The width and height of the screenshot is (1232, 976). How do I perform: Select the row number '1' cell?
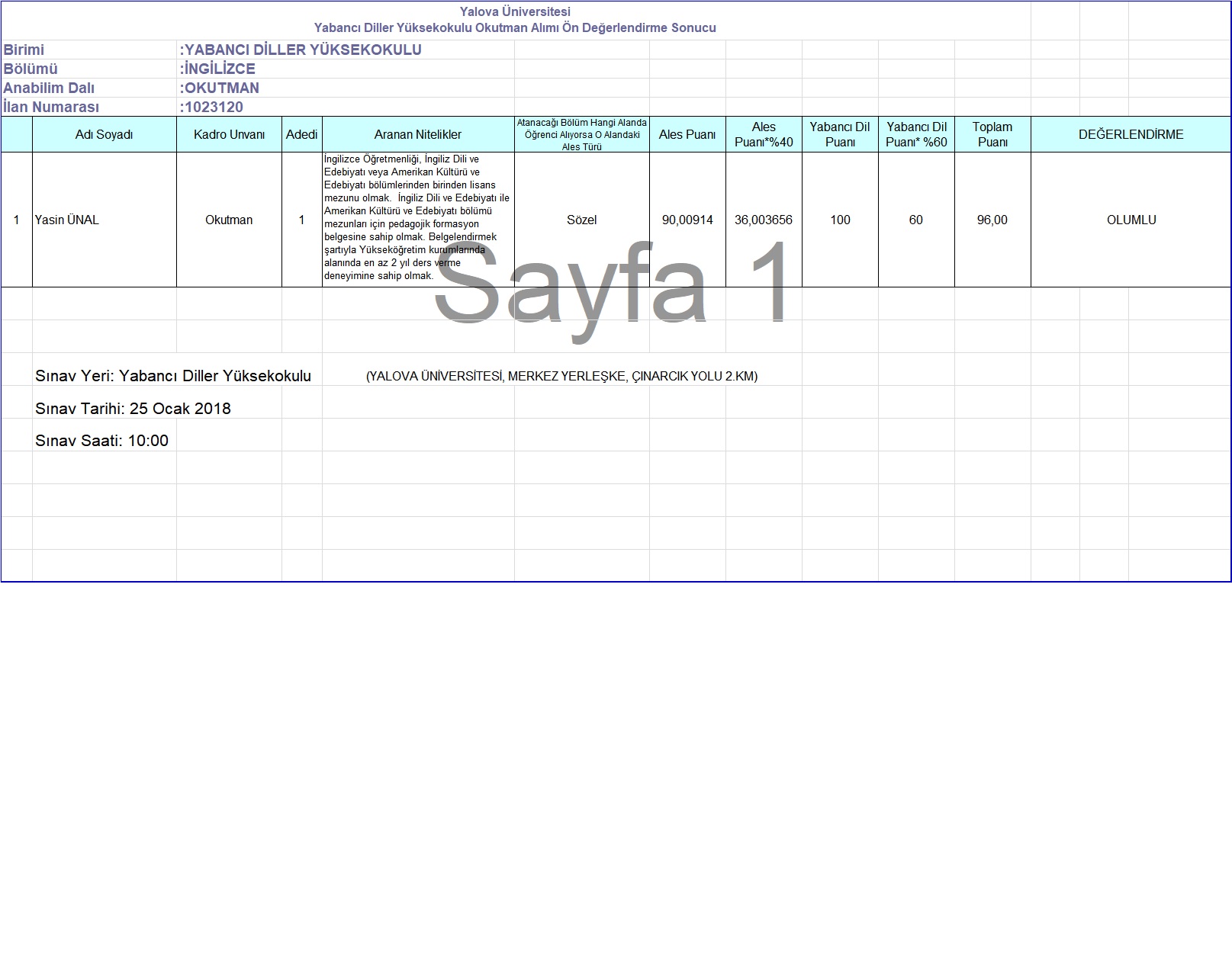tap(17, 220)
